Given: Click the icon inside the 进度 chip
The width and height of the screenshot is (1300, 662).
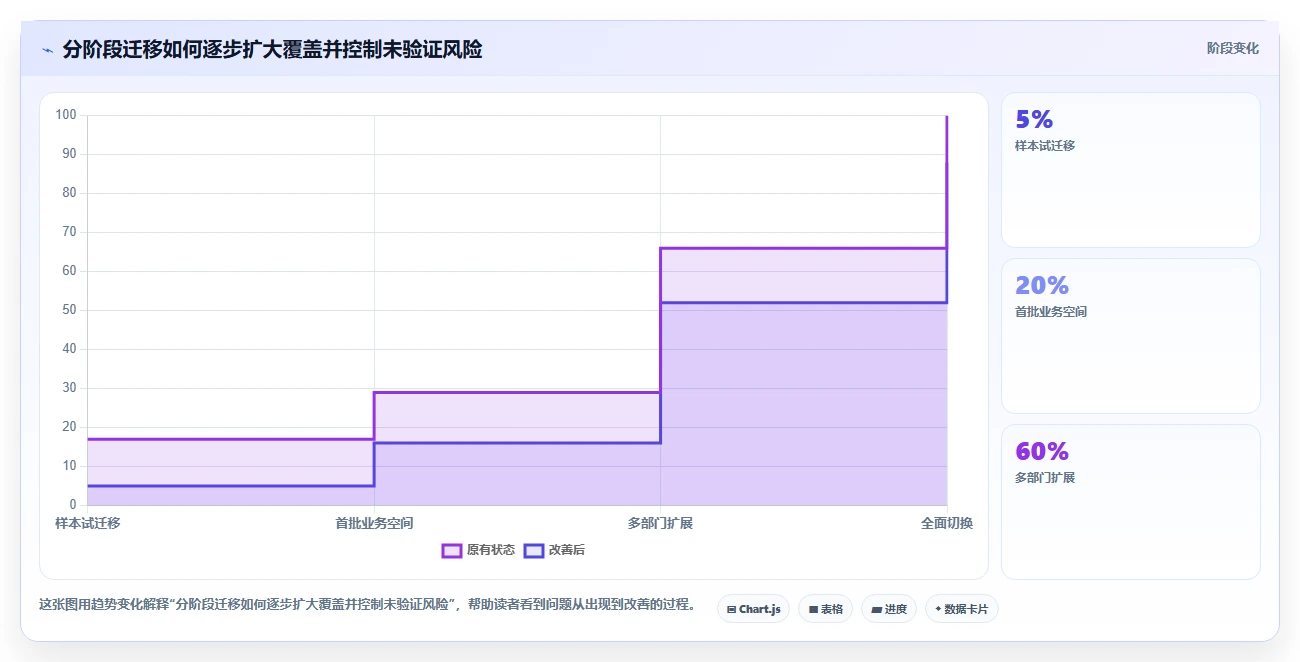Looking at the screenshot, I should [876, 609].
